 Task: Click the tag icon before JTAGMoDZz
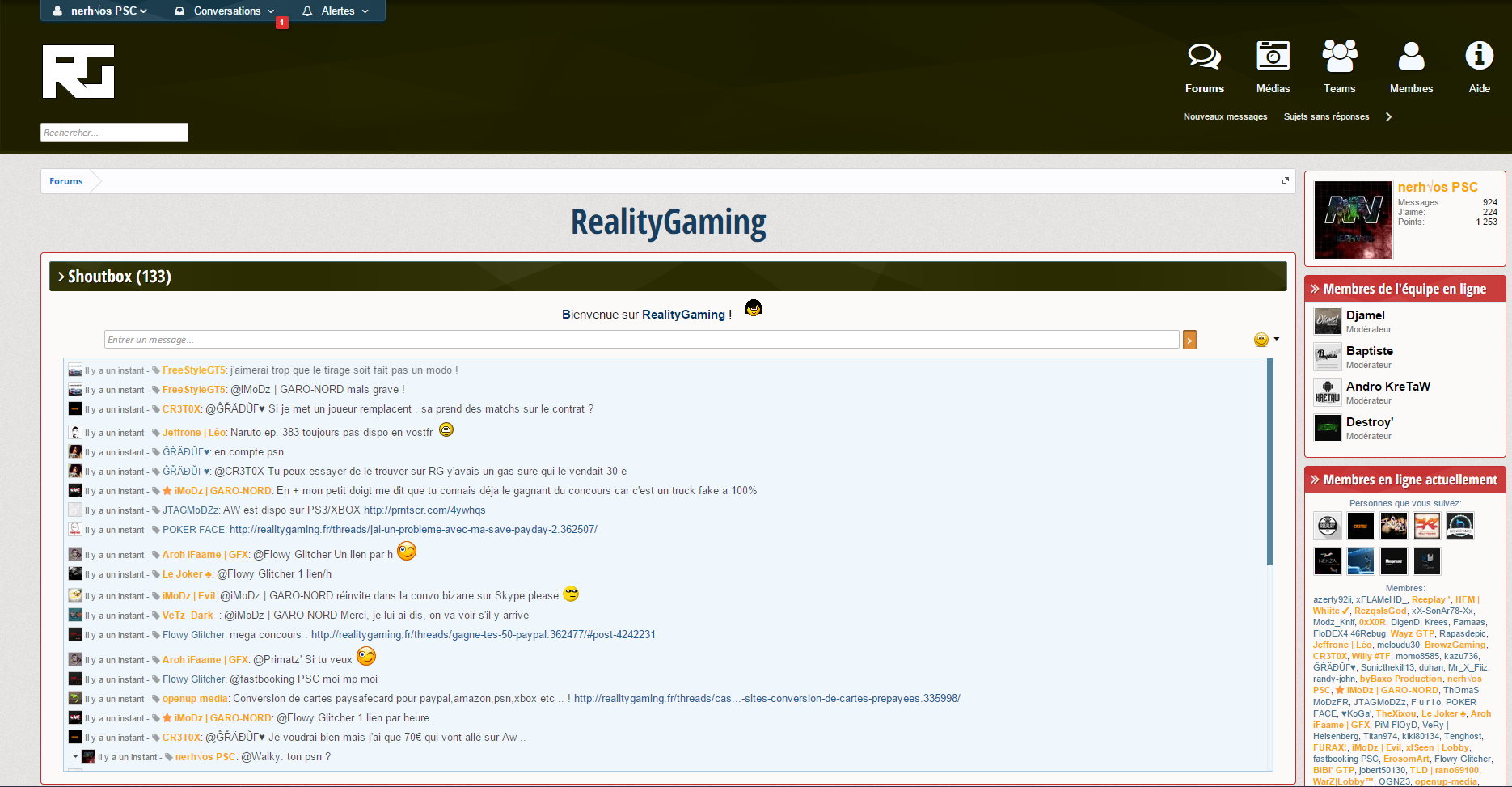click(x=156, y=510)
